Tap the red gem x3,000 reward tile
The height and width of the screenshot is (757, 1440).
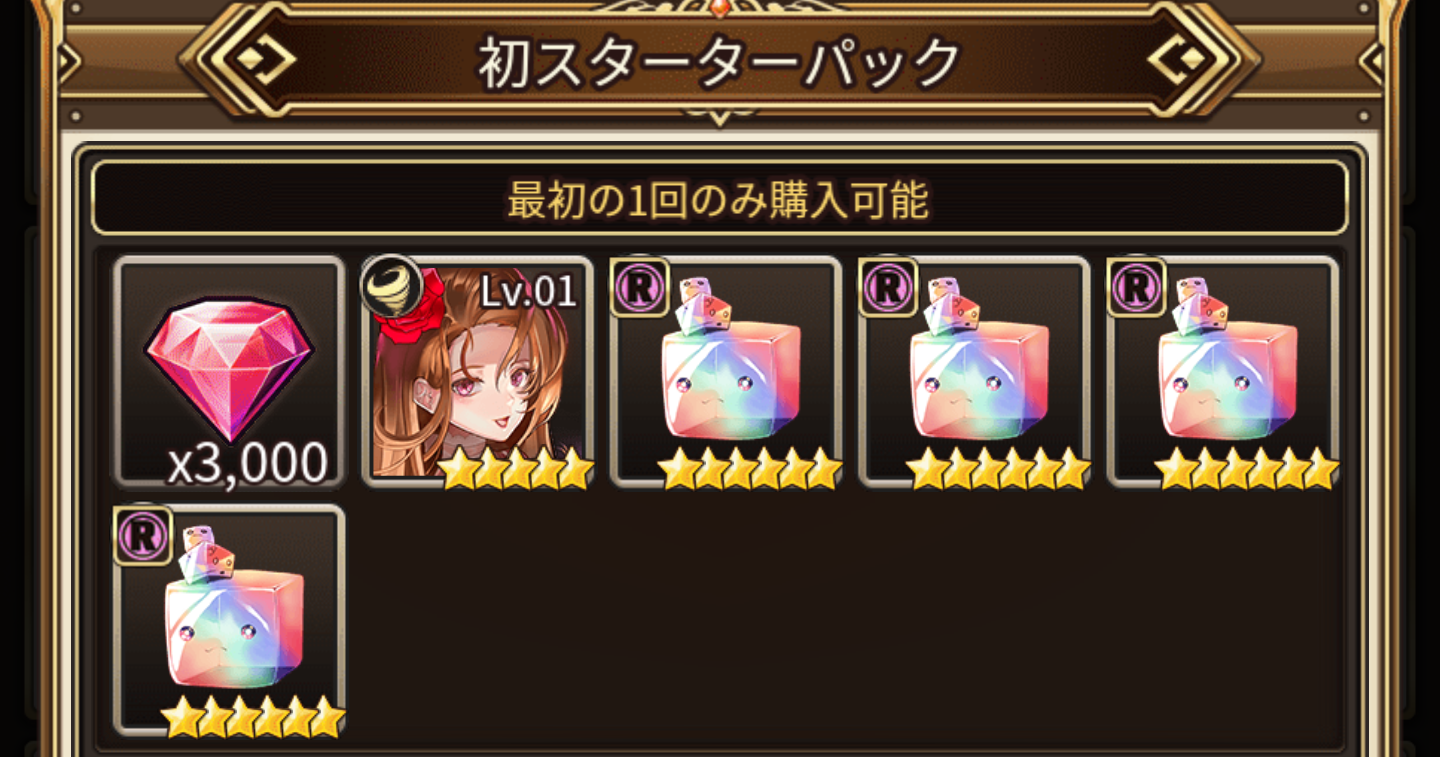230,372
